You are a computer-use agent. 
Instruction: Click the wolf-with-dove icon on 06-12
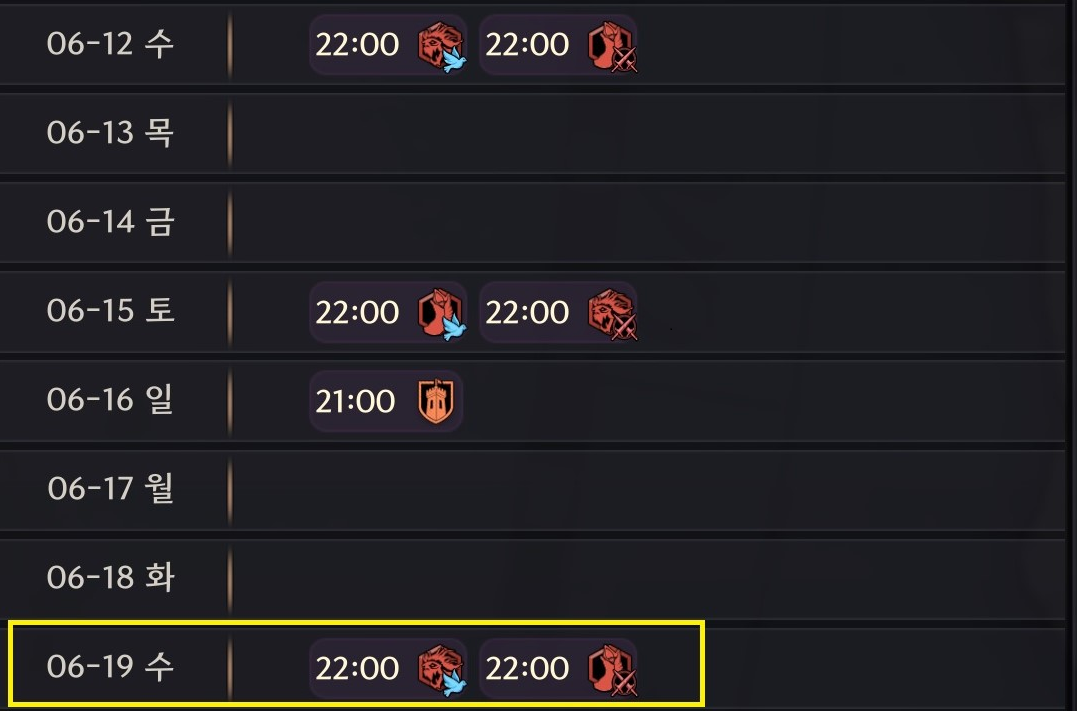click(442, 46)
